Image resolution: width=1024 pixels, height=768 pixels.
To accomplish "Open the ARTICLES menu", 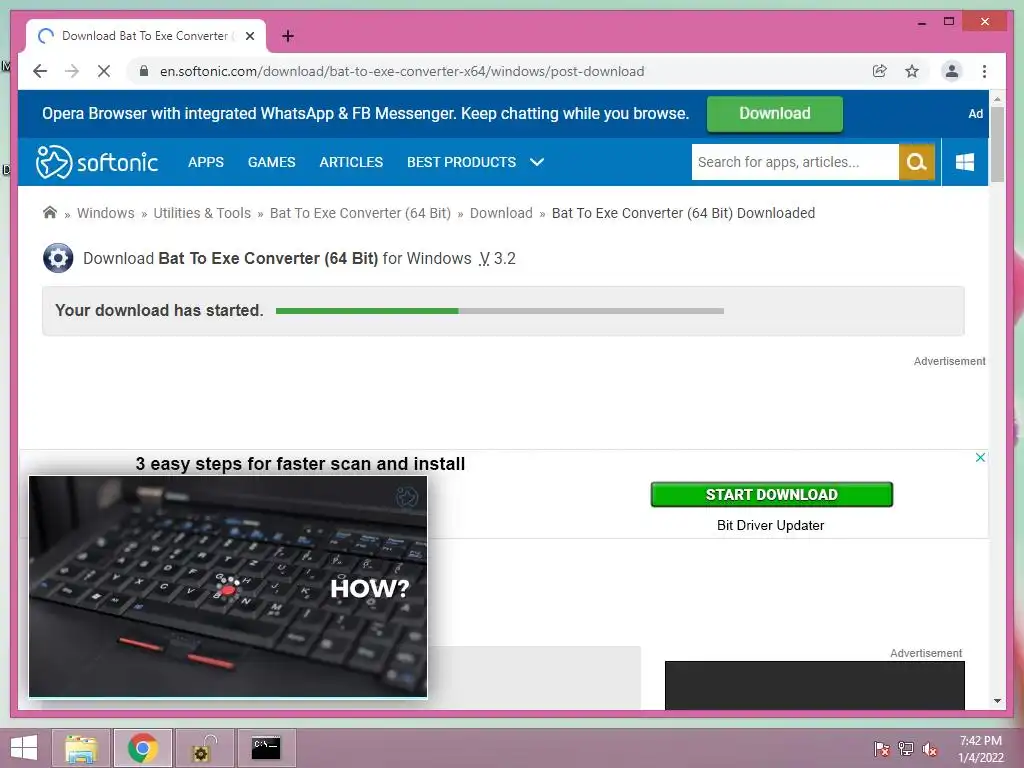I will [351, 162].
